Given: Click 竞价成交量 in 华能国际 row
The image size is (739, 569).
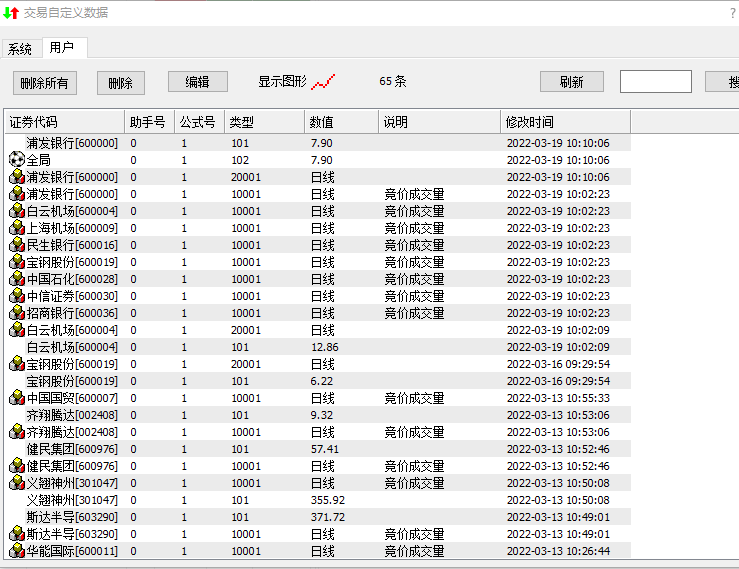Looking at the screenshot, I should coord(414,551).
